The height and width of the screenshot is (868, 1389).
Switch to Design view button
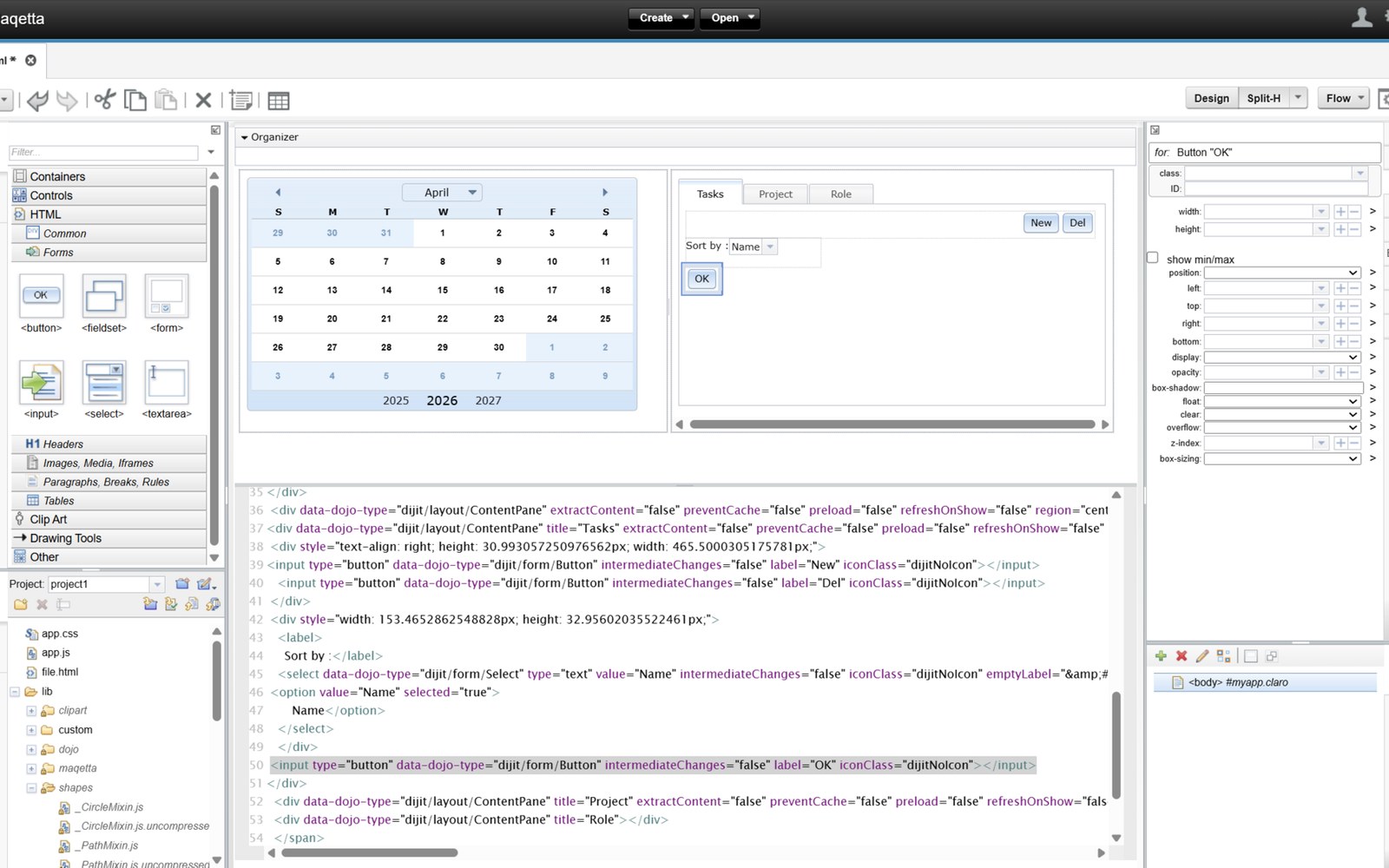click(1211, 98)
